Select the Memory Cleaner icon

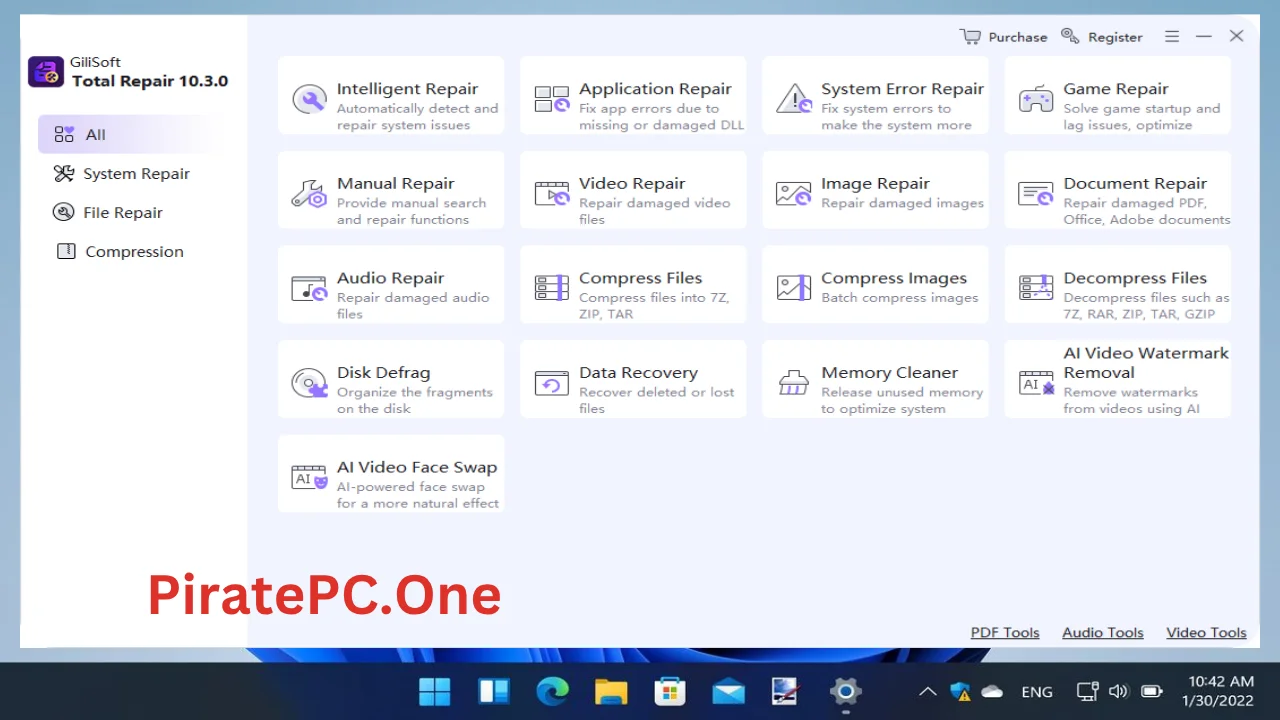[x=794, y=383]
